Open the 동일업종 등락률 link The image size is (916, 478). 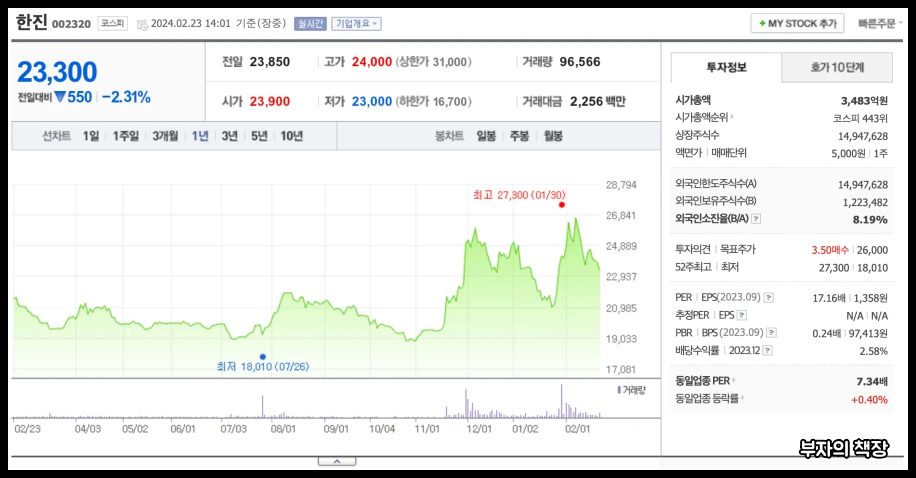[x=707, y=399]
